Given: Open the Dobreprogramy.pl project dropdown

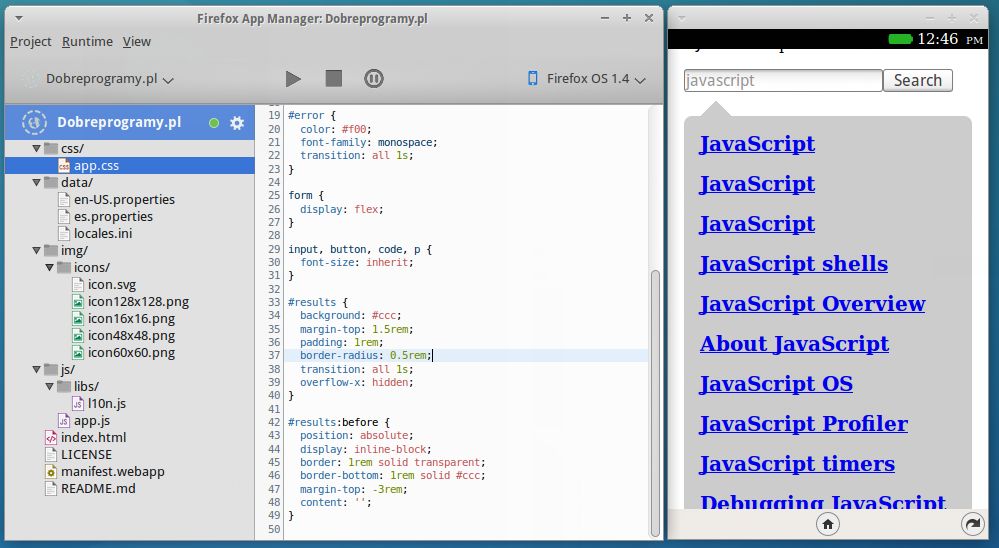Looking at the screenshot, I should tap(110, 79).
